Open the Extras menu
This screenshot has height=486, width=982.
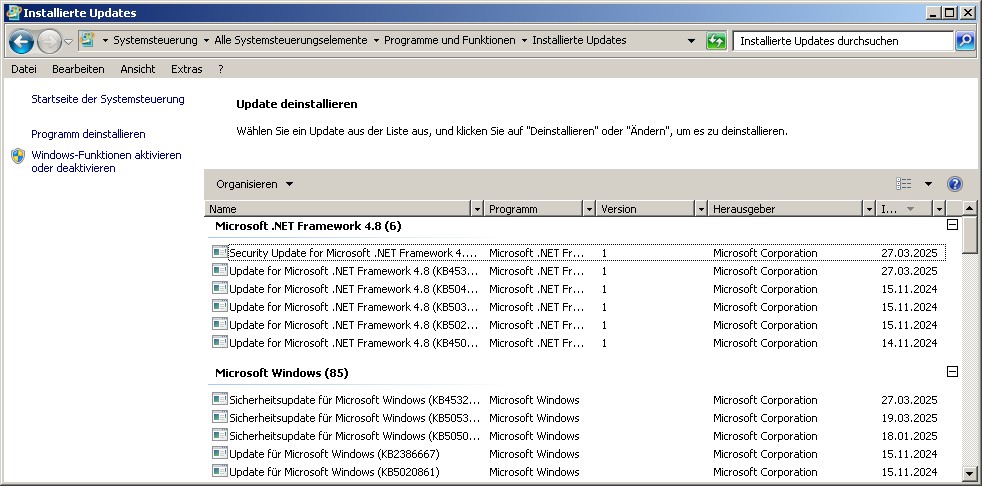coord(187,69)
